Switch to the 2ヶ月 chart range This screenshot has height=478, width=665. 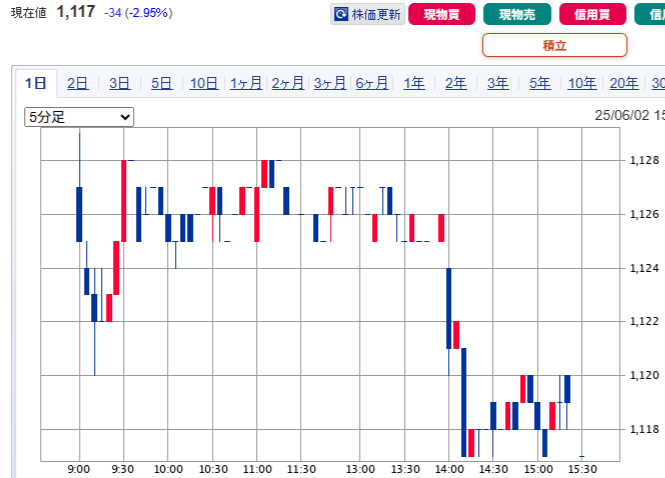(x=288, y=83)
